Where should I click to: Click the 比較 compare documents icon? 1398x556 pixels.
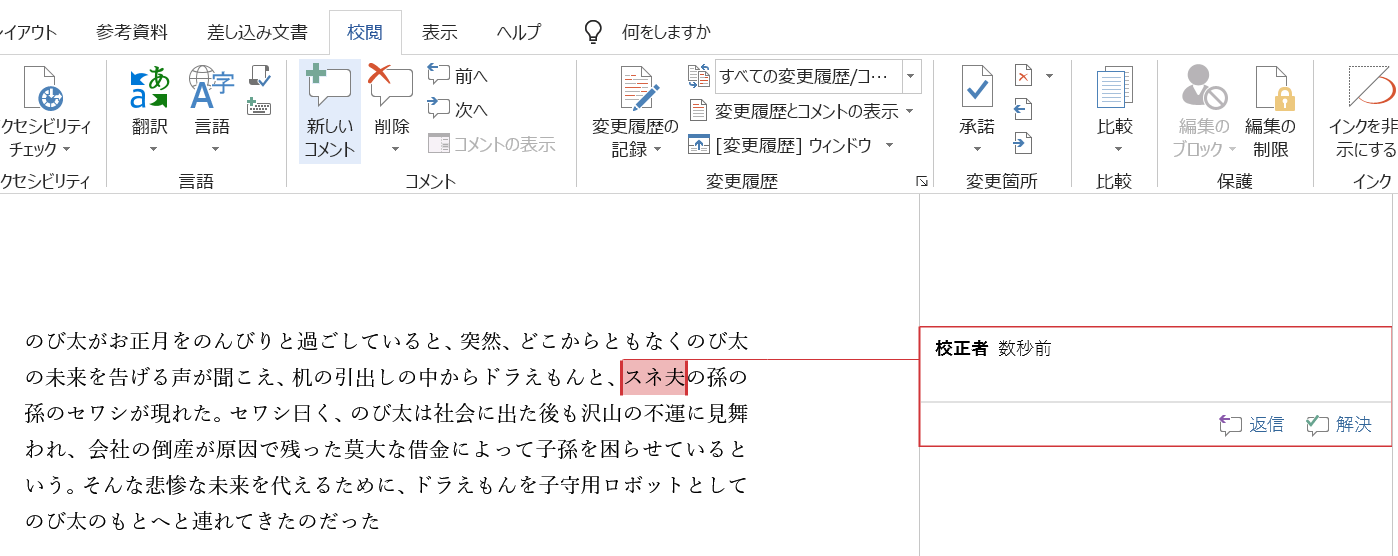1114,88
